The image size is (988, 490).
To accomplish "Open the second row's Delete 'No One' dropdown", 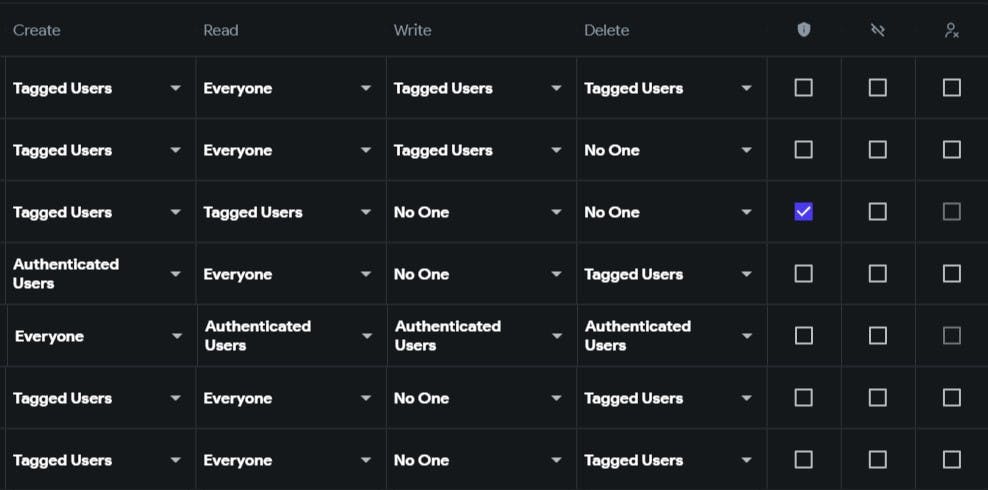I will click(x=672, y=150).
